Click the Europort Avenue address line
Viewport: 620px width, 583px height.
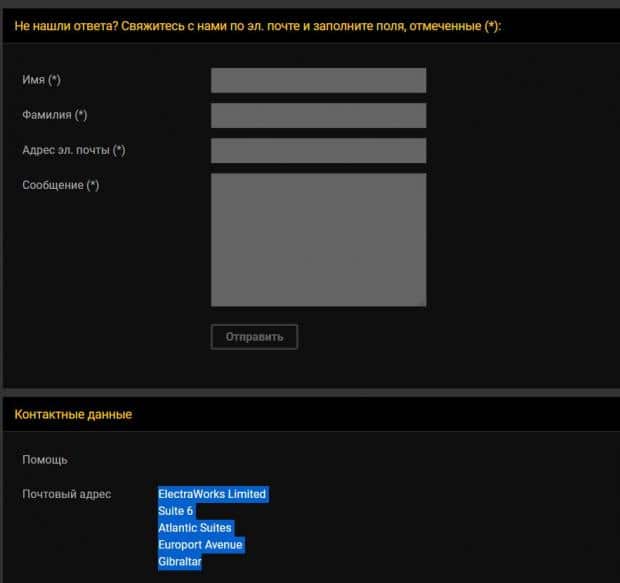click(200, 545)
